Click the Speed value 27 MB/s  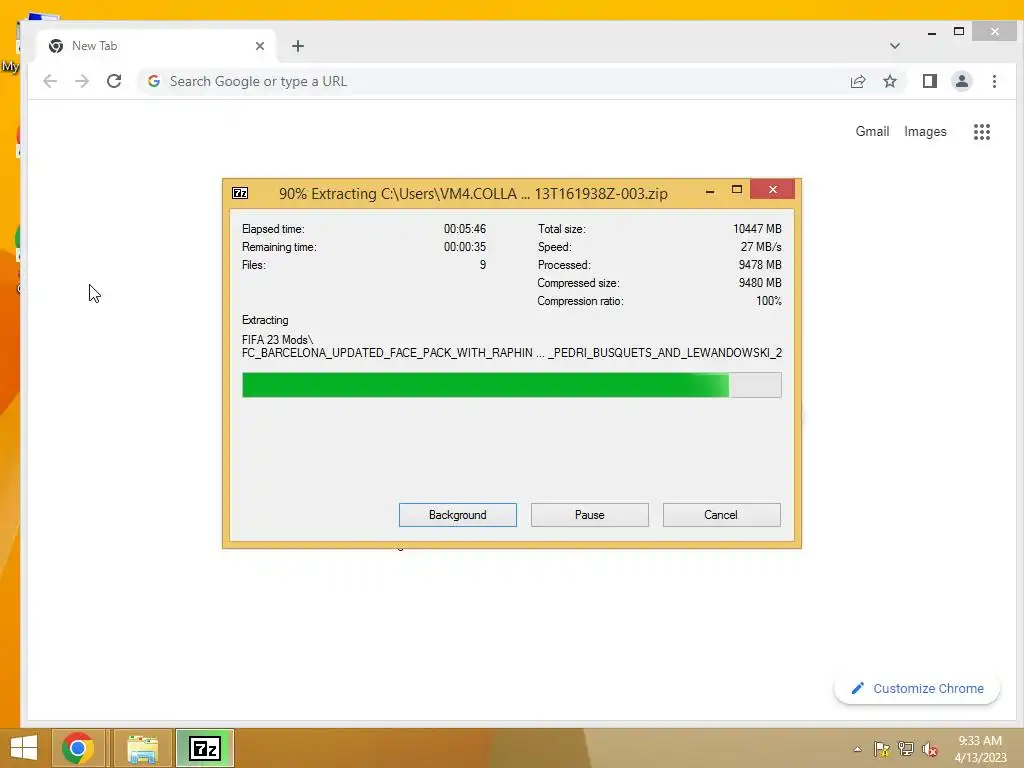(761, 247)
